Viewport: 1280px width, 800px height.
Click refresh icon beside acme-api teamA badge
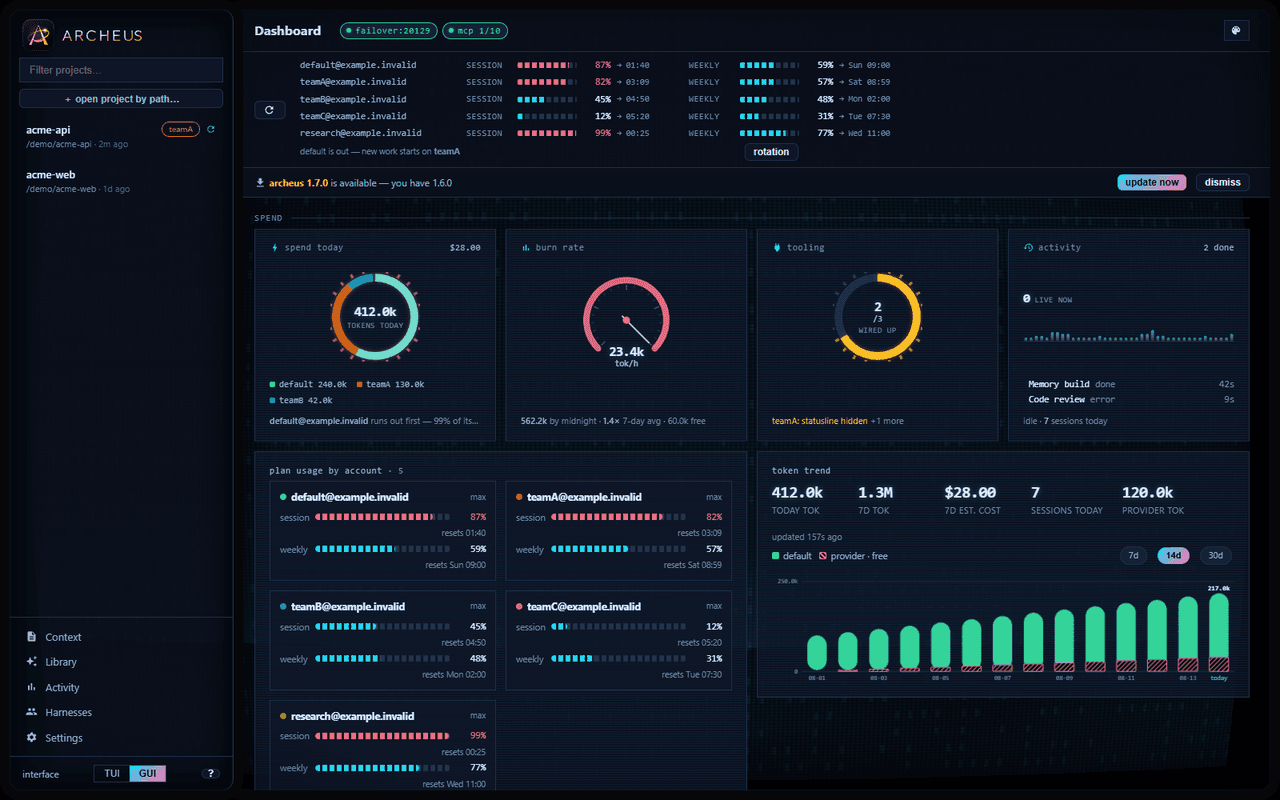tap(211, 129)
